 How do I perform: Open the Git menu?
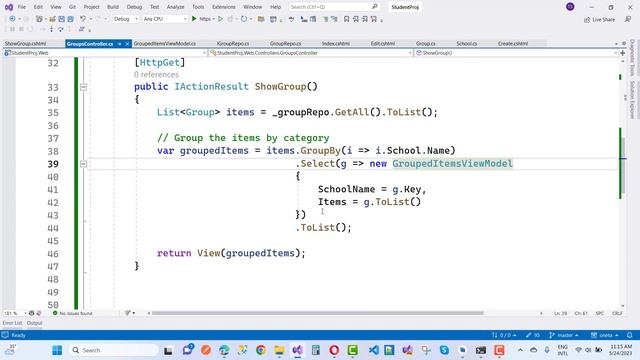[x=72, y=7]
